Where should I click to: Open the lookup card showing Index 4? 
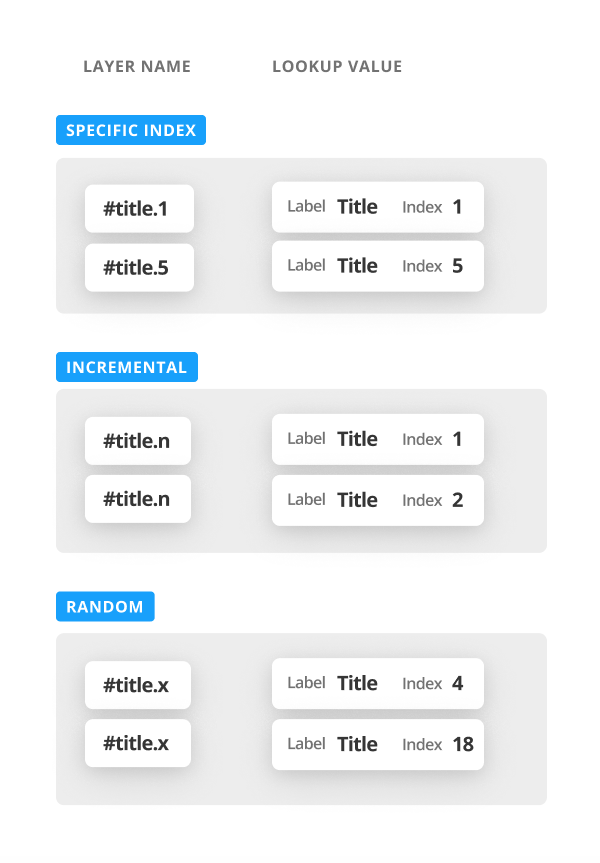pyautogui.click(x=377, y=684)
